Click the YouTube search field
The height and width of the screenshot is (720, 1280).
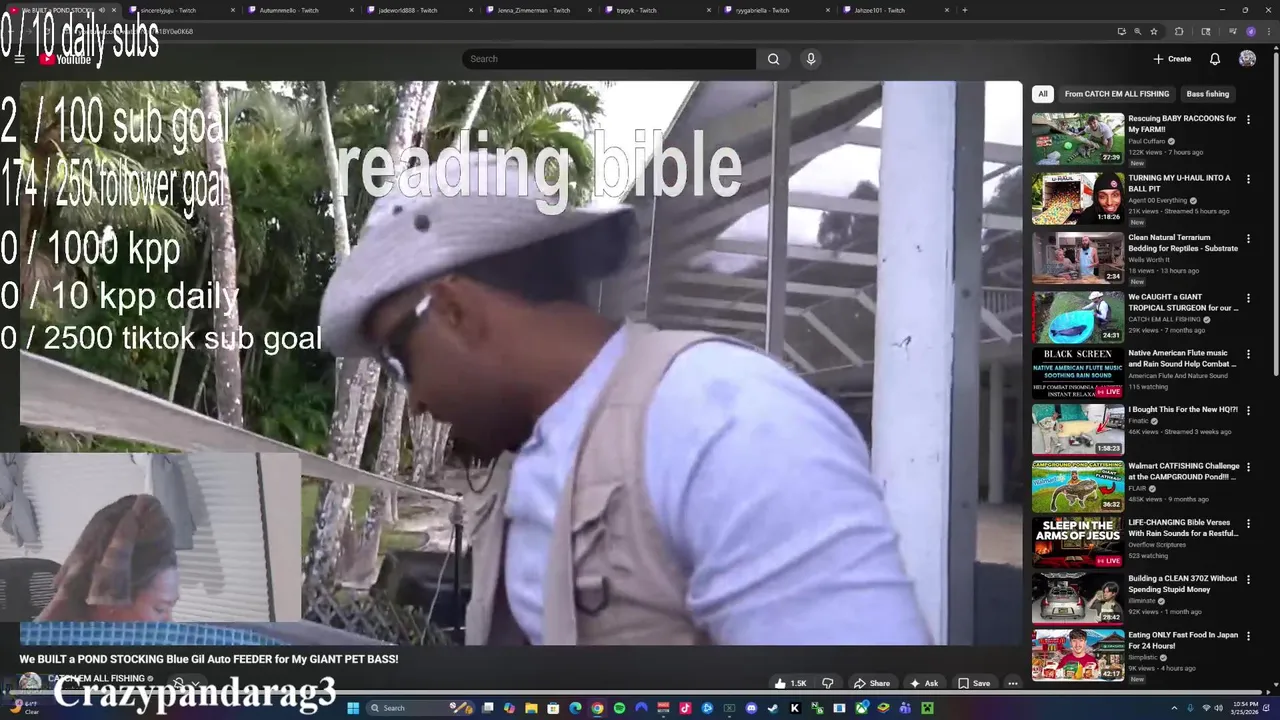click(x=609, y=59)
